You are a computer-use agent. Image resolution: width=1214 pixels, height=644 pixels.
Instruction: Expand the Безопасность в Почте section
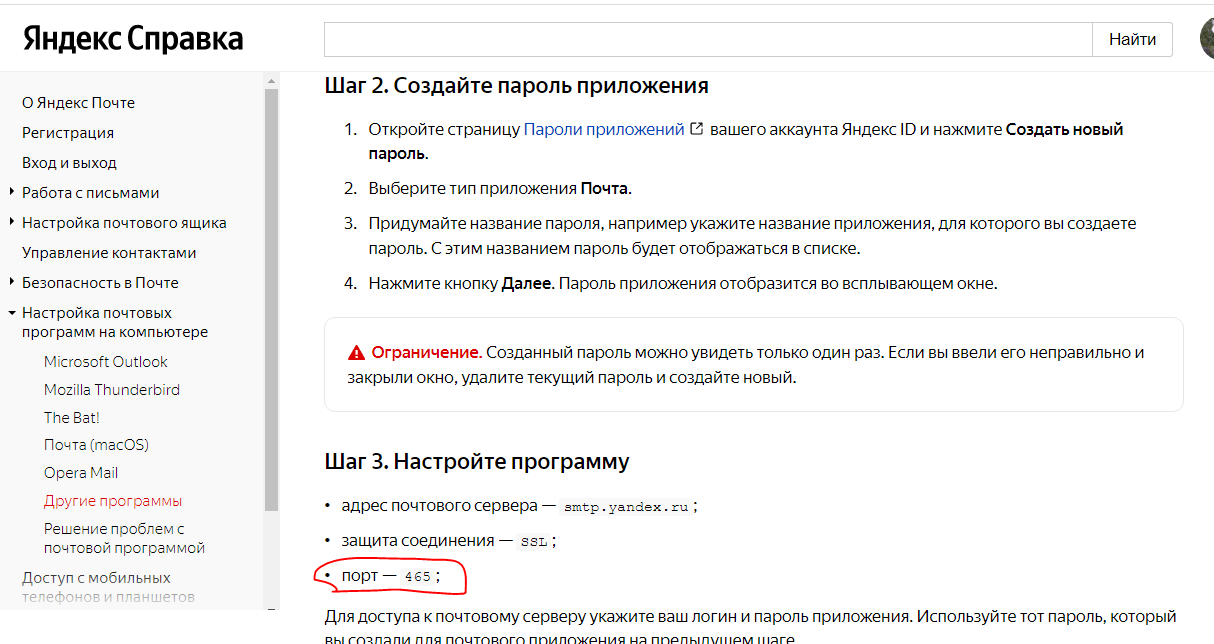coord(11,282)
